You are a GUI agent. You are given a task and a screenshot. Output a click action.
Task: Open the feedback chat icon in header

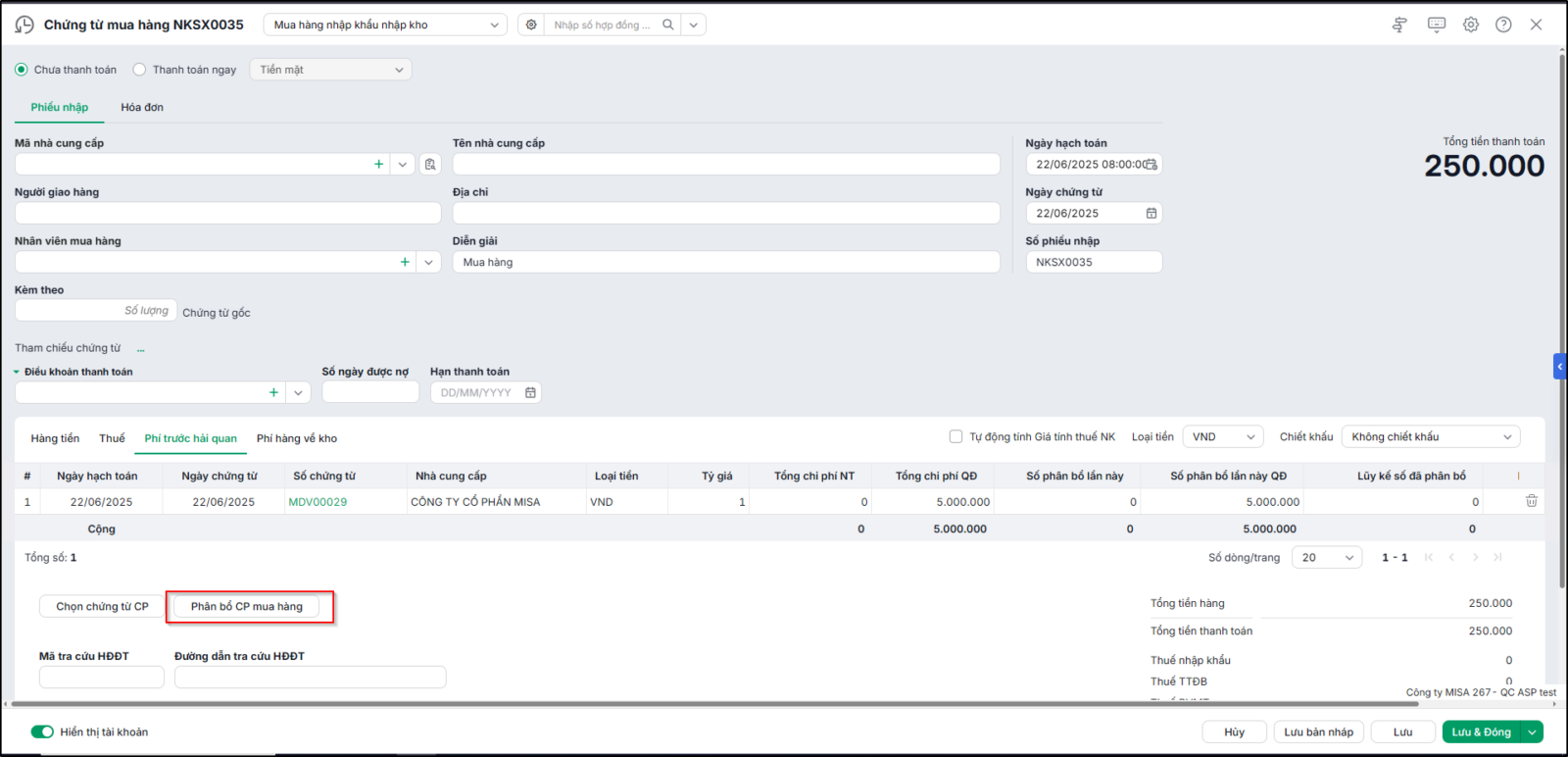coord(1437,25)
